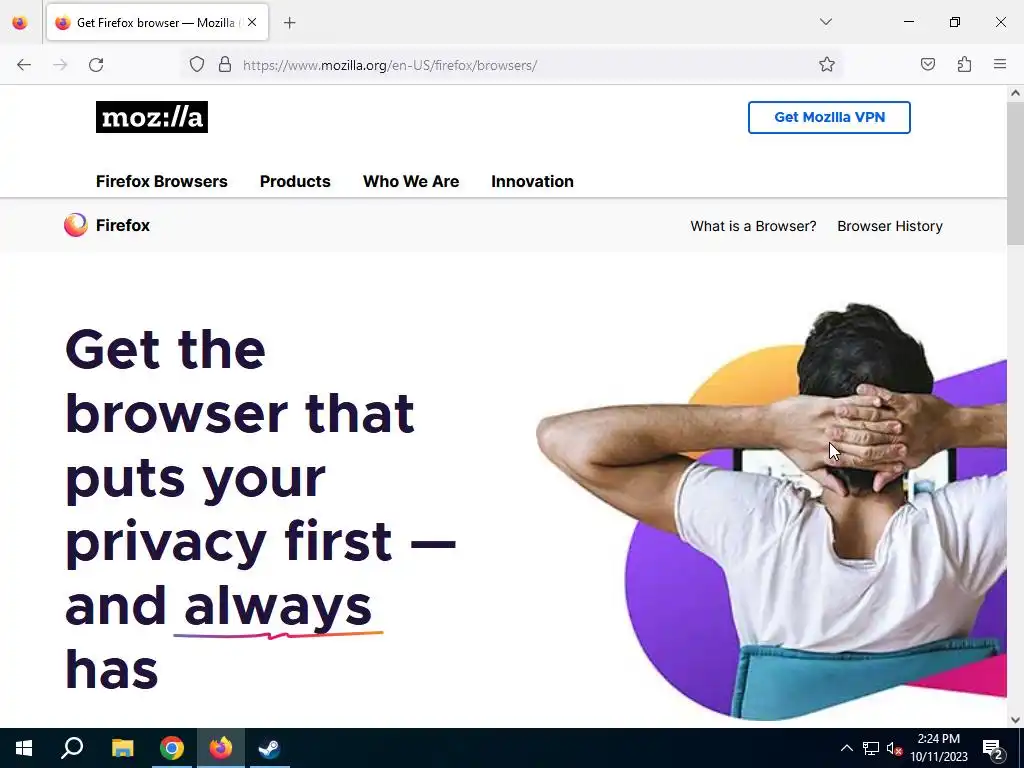1024x768 pixels.
Task: Click the muted volume tray icon
Action: click(x=894, y=748)
